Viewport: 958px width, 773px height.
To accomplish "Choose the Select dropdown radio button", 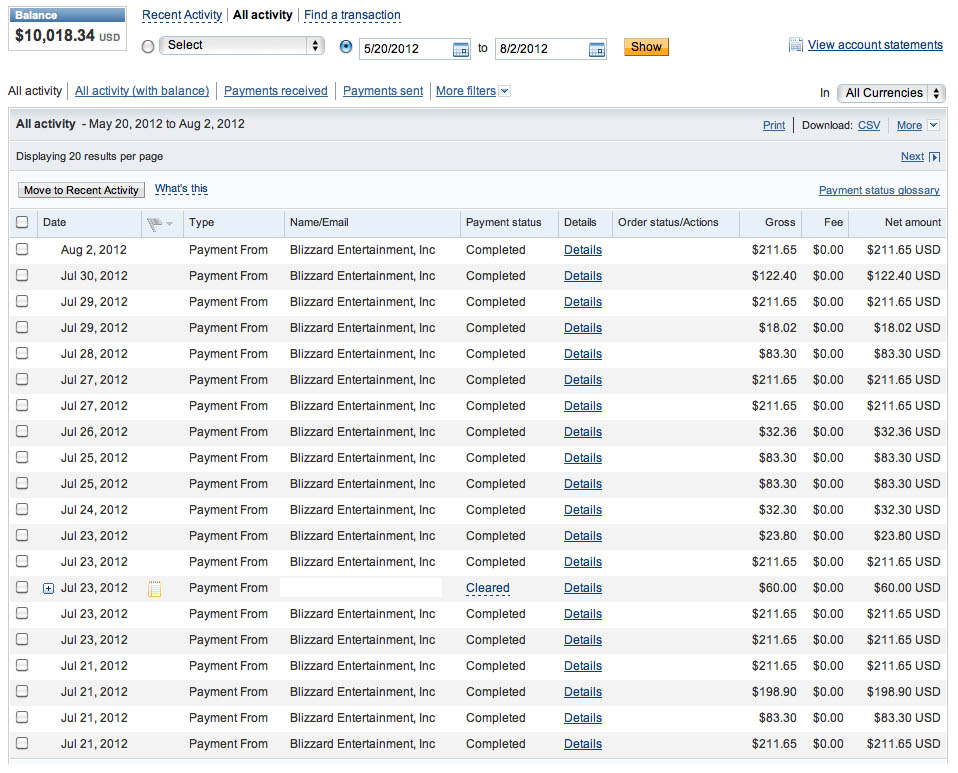I will coord(148,46).
